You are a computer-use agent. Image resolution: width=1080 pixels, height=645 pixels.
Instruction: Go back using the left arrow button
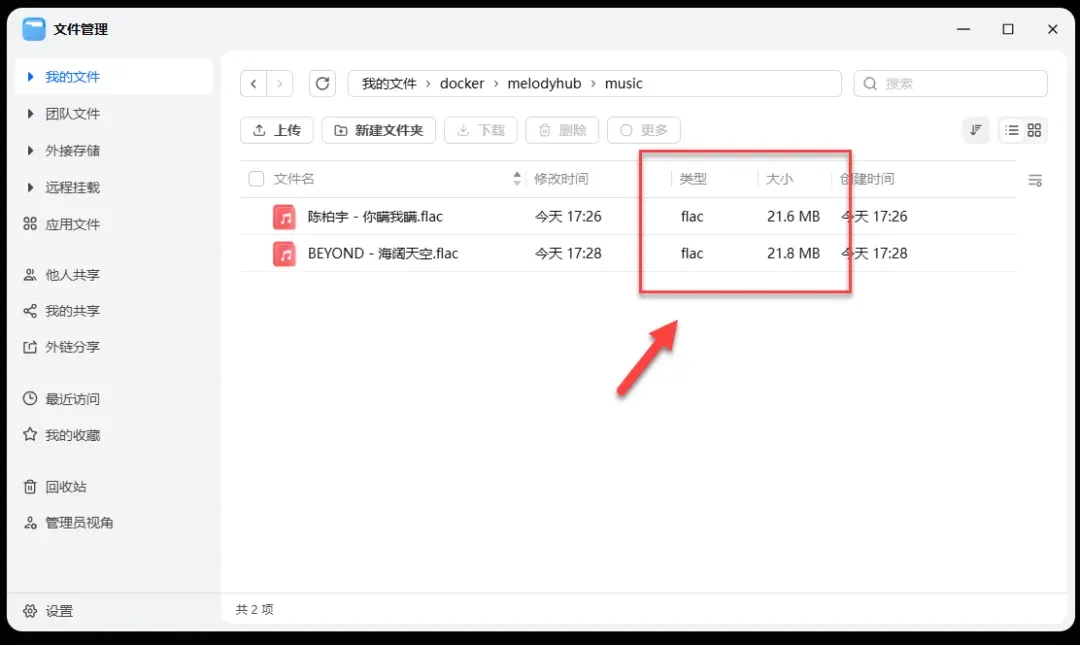(x=254, y=84)
